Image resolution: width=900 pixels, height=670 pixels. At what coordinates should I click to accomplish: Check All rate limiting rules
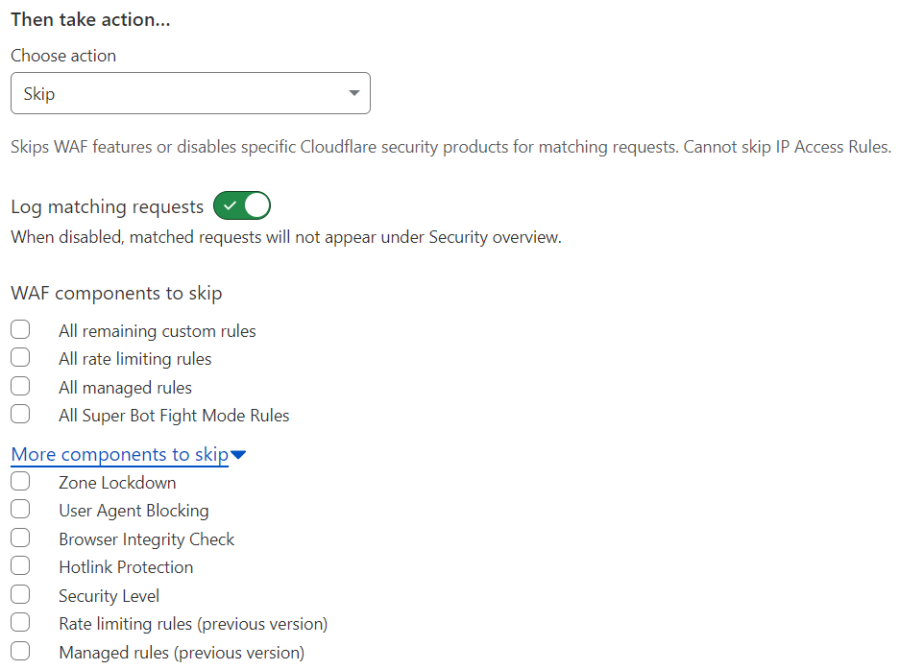click(20, 357)
